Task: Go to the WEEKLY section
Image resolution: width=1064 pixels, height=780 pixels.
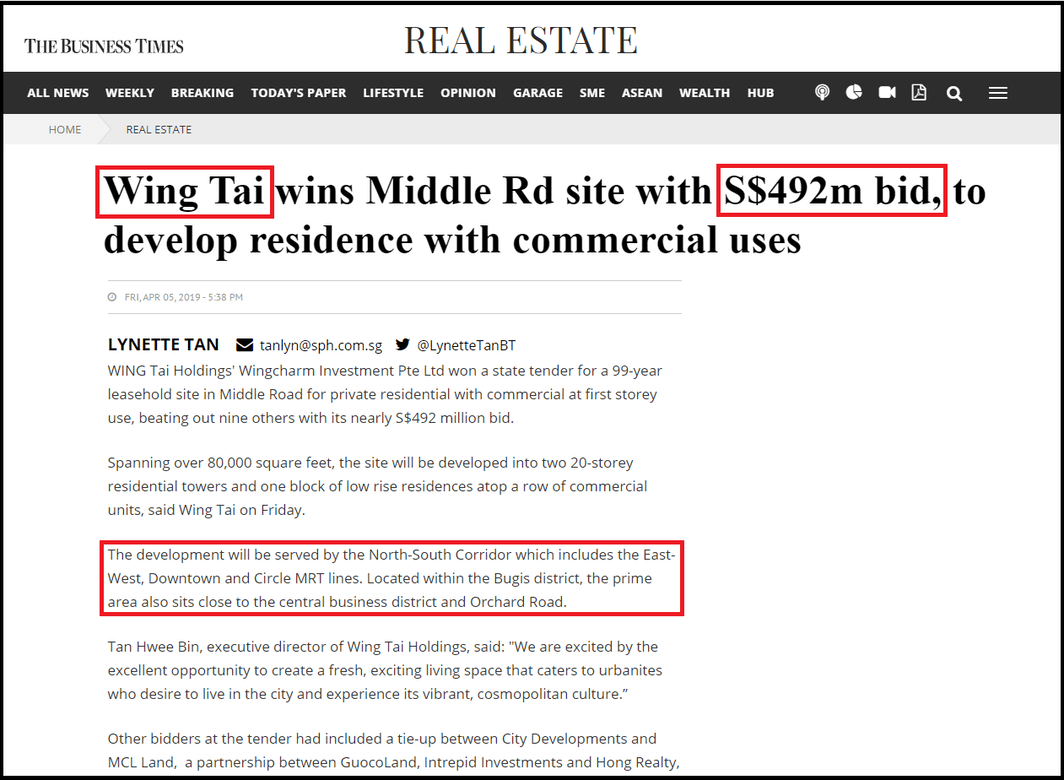Action: coord(130,93)
